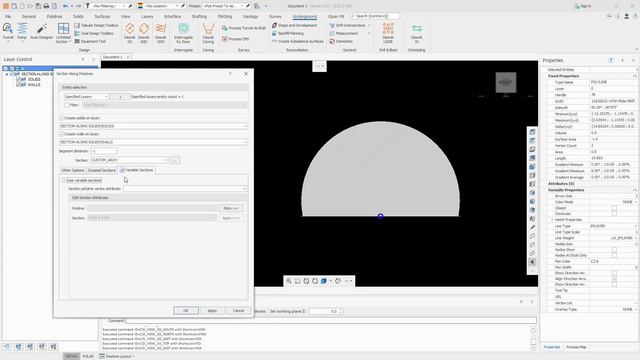Open the Section CUSTOM_ARCH dropdown
640x360 pixels.
129,160
